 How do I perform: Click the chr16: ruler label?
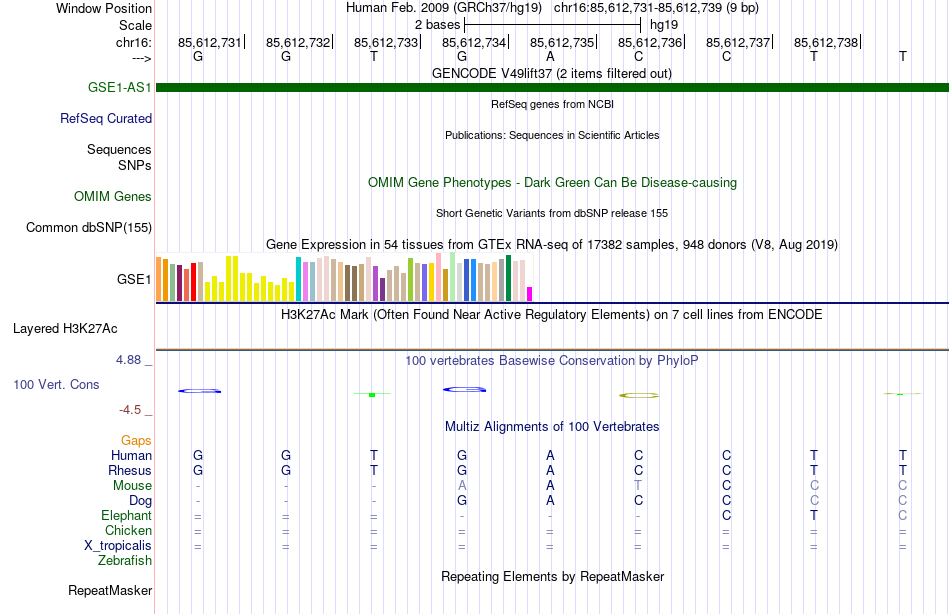(134, 42)
